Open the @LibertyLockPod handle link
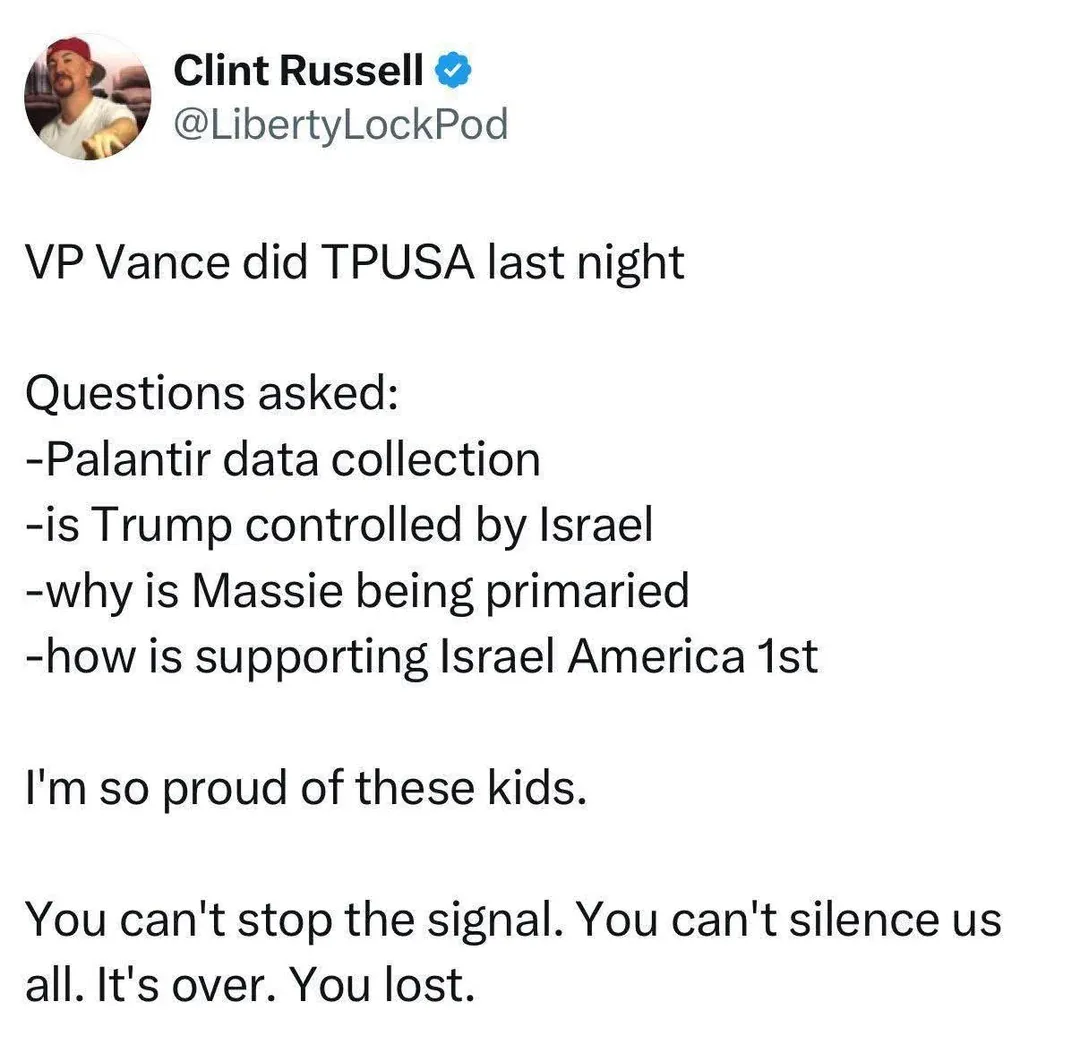The width and height of the screenshot is (1080, 1053). [341, 125]
